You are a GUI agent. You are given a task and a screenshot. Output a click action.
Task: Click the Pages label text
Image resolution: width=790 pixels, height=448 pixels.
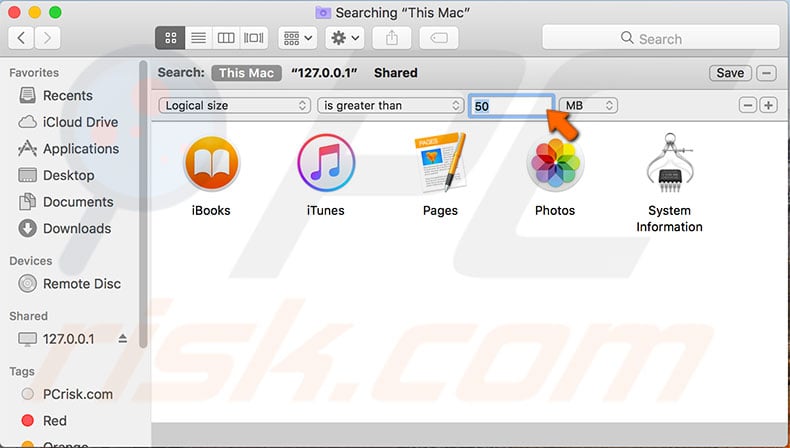pos(440,211)
